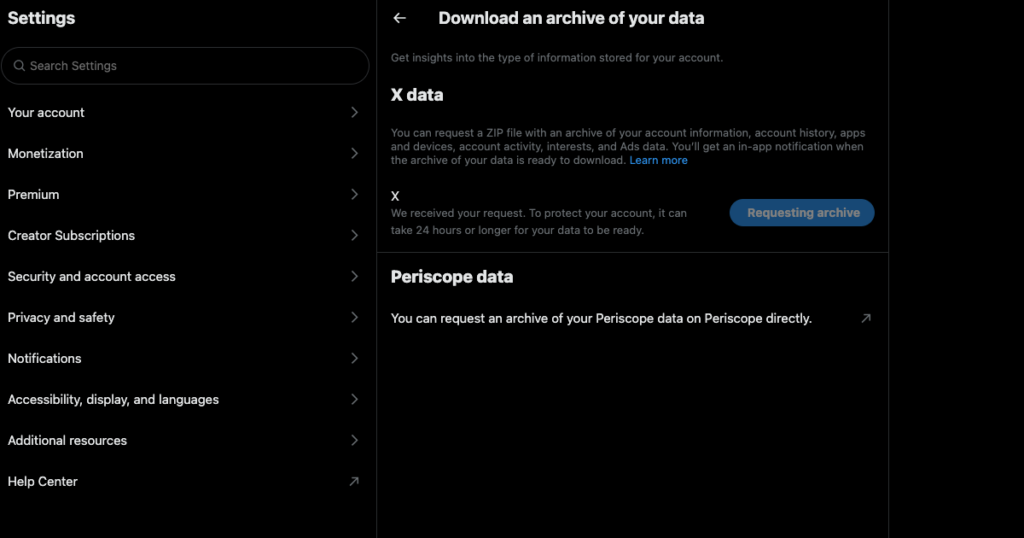This screenshot has height=538, width=1024.
Task: Click the Notifications chevron arrow
Action: coord(354,359)
